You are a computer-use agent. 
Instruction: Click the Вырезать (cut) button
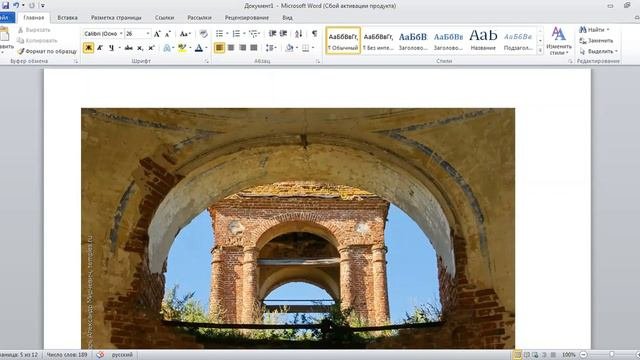pyautogui.click(x=34, y=30)
